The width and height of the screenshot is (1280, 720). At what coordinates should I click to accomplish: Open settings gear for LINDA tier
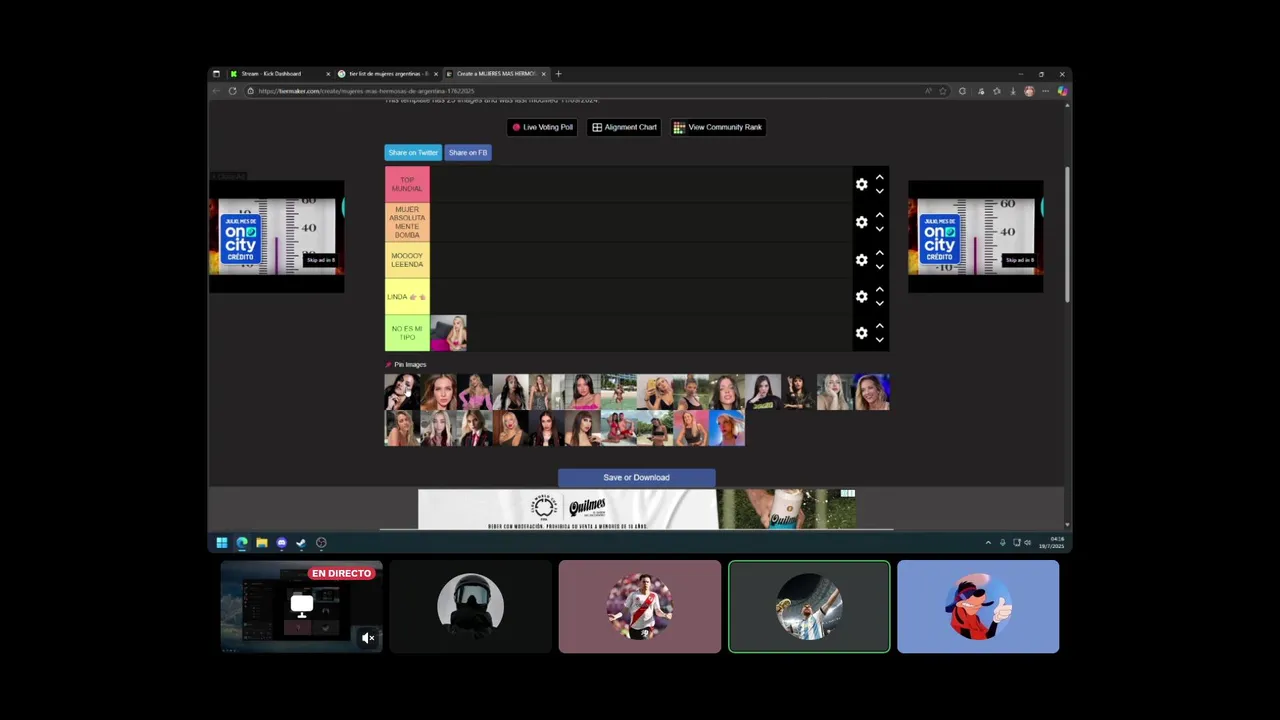click(861, 296)
